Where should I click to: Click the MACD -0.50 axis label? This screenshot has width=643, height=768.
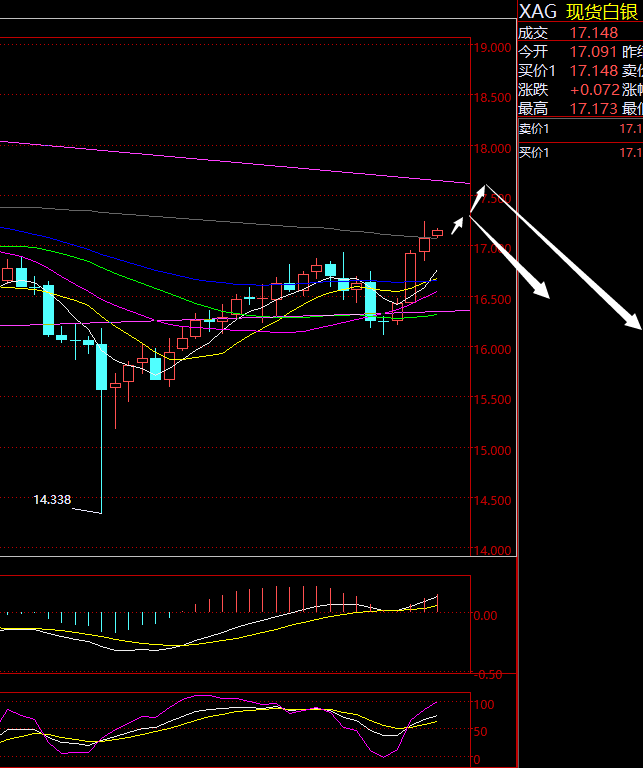487,675
